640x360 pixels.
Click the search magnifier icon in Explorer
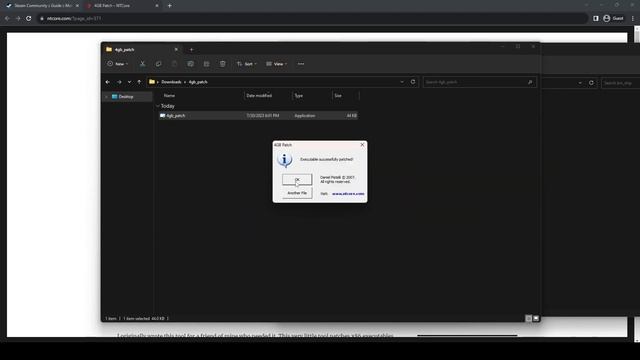(x=530, y=82)
